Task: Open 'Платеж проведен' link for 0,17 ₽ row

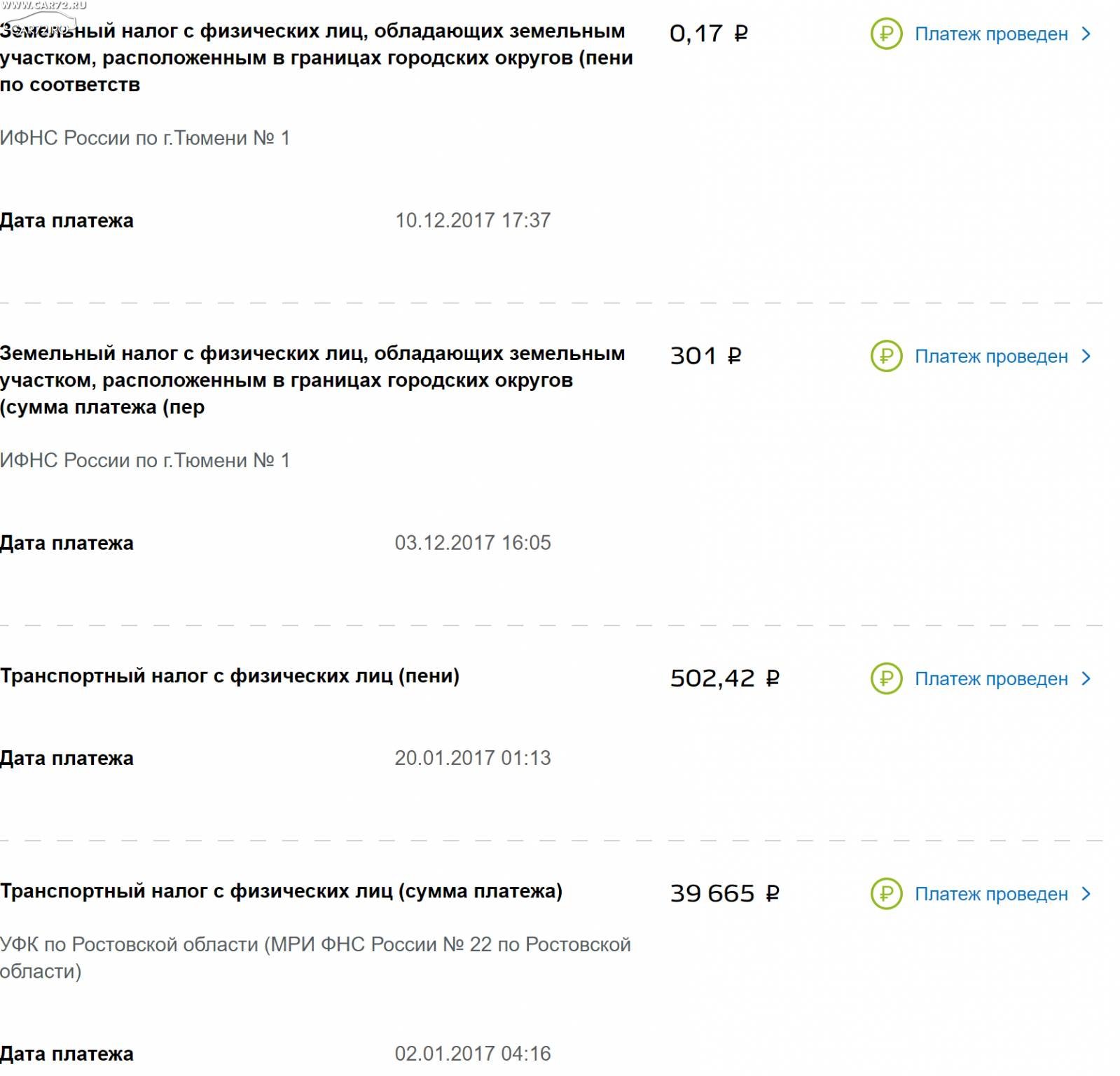Action: [991, 34]
